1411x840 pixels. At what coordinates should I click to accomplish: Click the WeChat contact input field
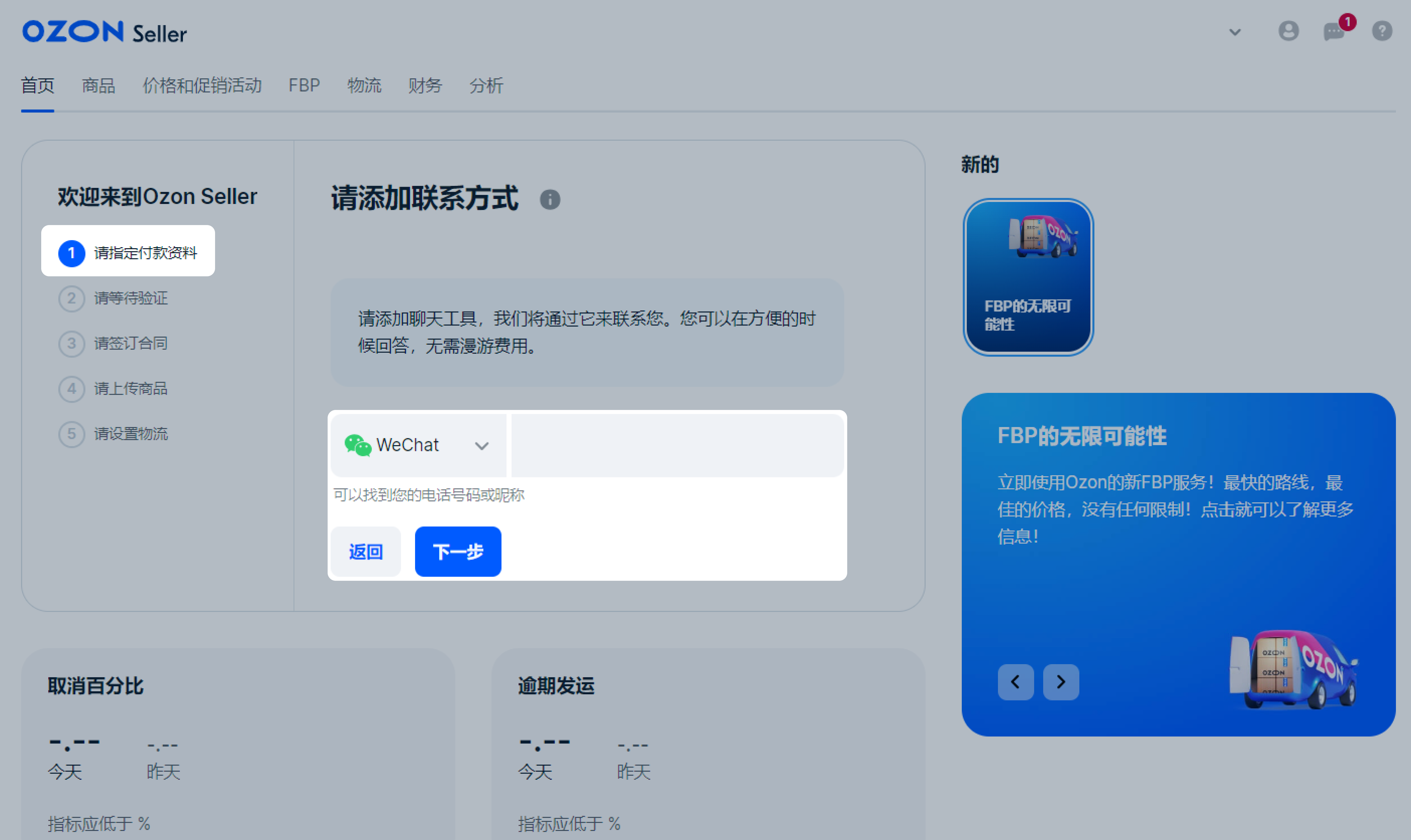(x=677, y=445)
